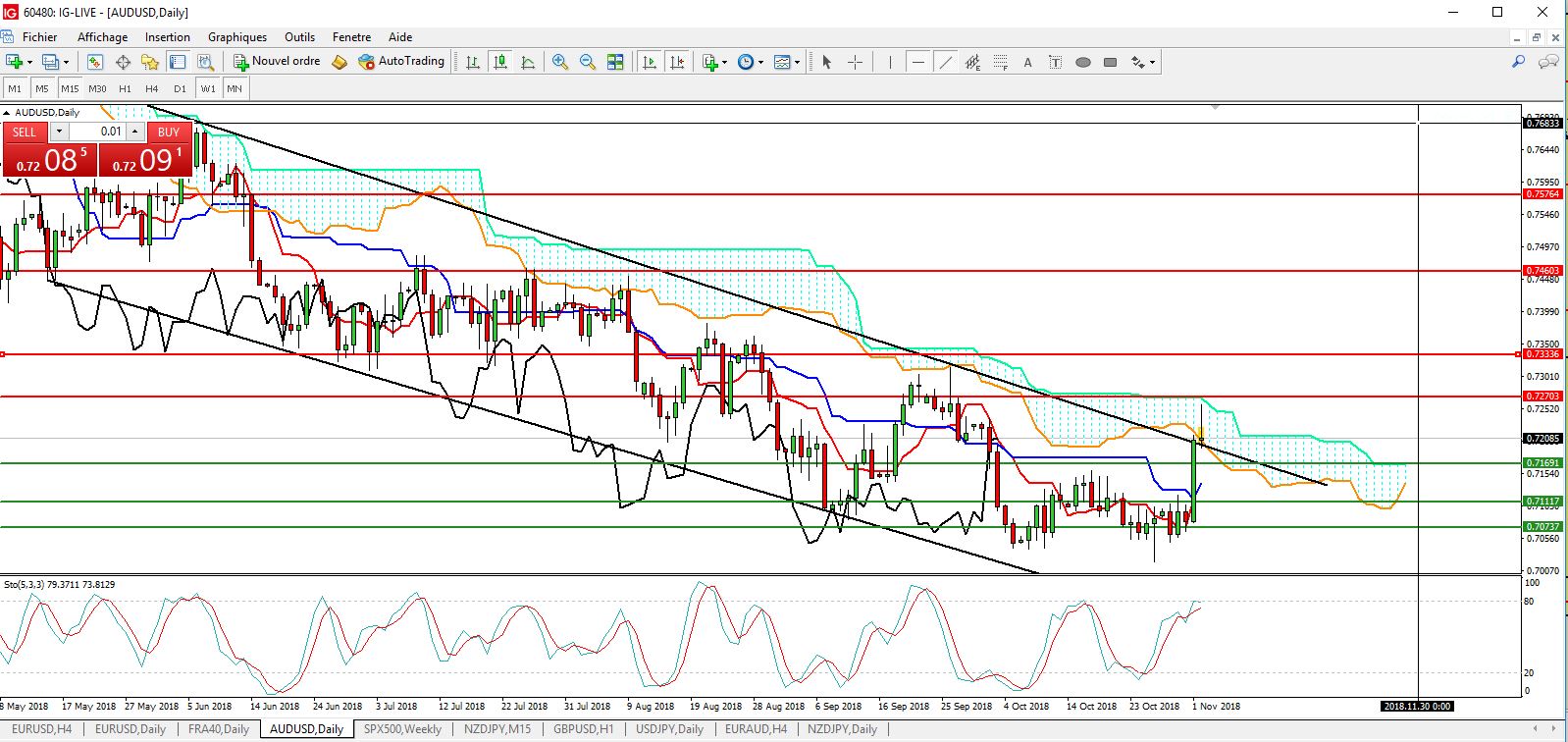The height and width of the screenshot is (742, 1568).
Task: Select the equidistant channel tool
Action: tap(972, 62)
